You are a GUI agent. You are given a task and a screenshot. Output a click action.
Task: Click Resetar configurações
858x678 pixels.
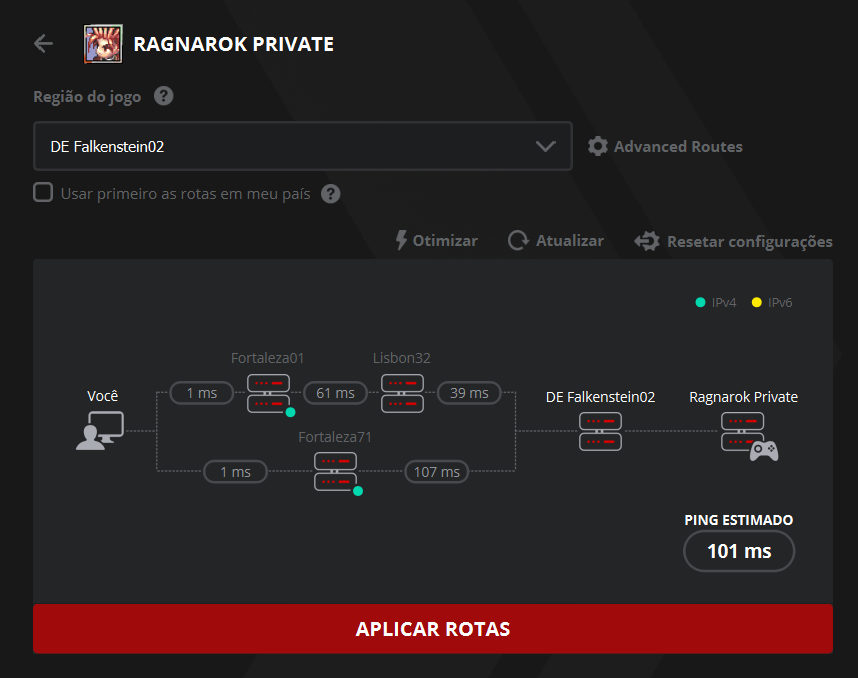(x=733, y=241)
